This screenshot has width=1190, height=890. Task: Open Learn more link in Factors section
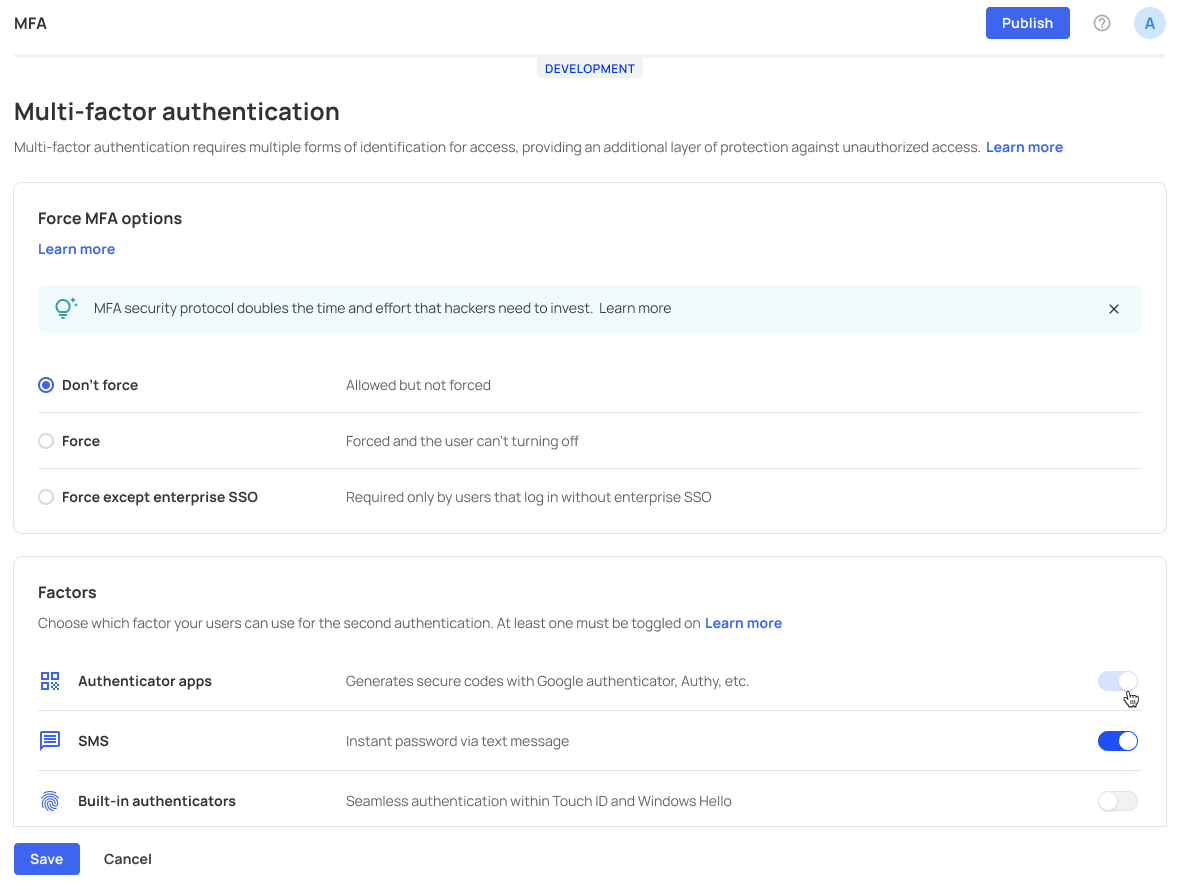pos(743,623)
